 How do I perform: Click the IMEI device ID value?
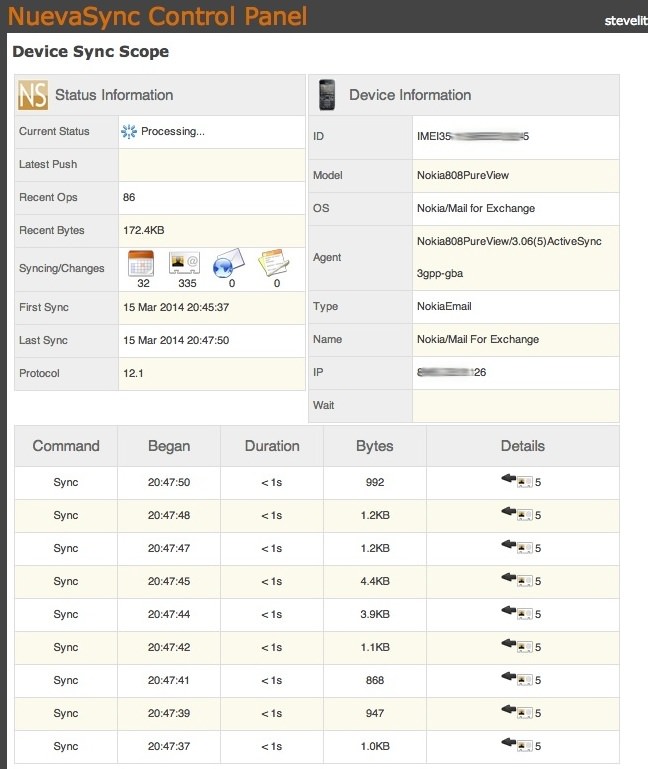point(473,136)
